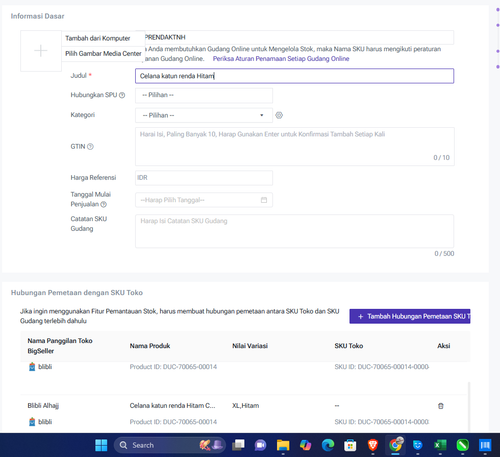Open the blue face app in taskbar

coord(418,445)
